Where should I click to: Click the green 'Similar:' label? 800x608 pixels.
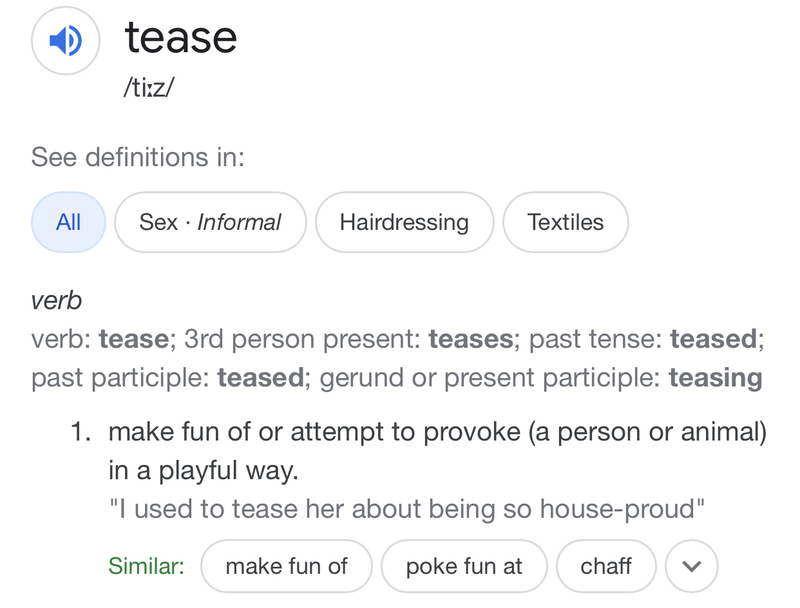tap(146, 566)
